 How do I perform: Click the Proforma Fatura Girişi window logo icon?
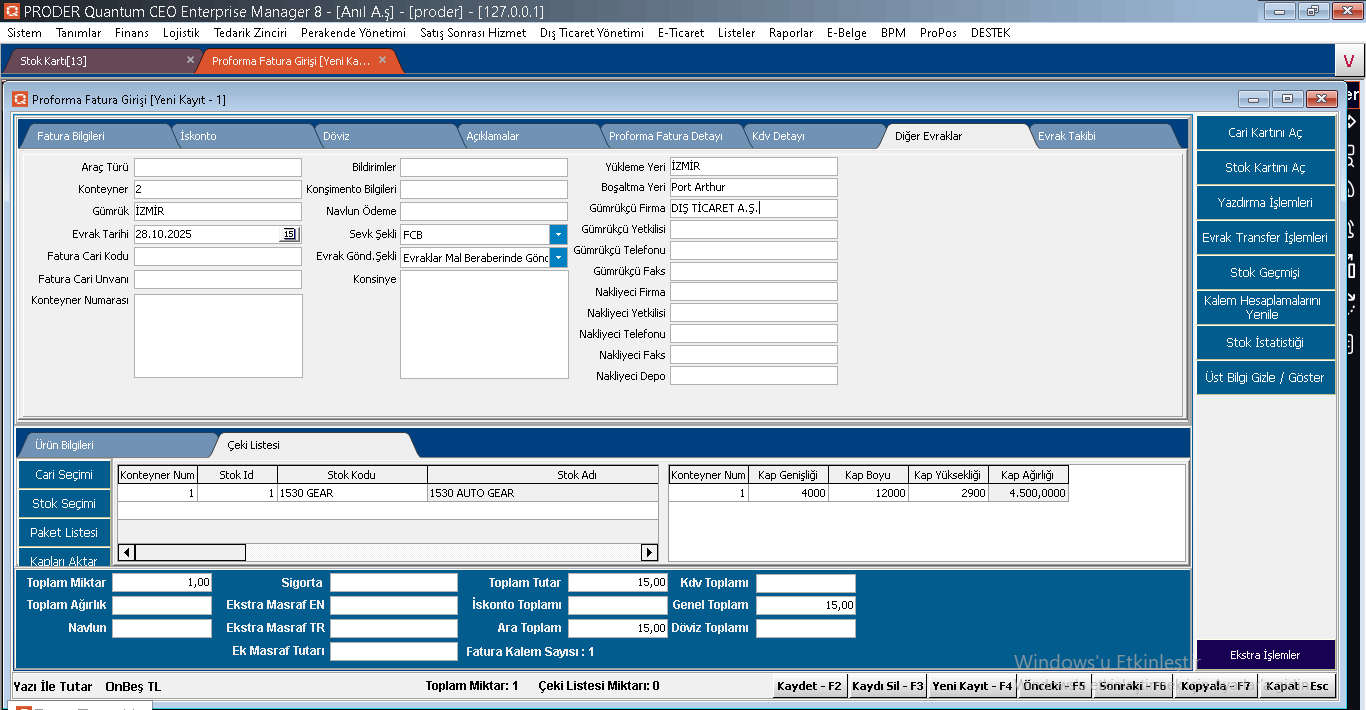click(x=20, y=99)
